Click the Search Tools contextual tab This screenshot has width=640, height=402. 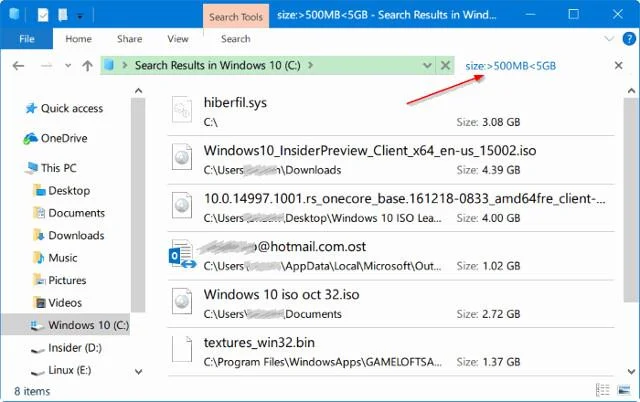236,17
